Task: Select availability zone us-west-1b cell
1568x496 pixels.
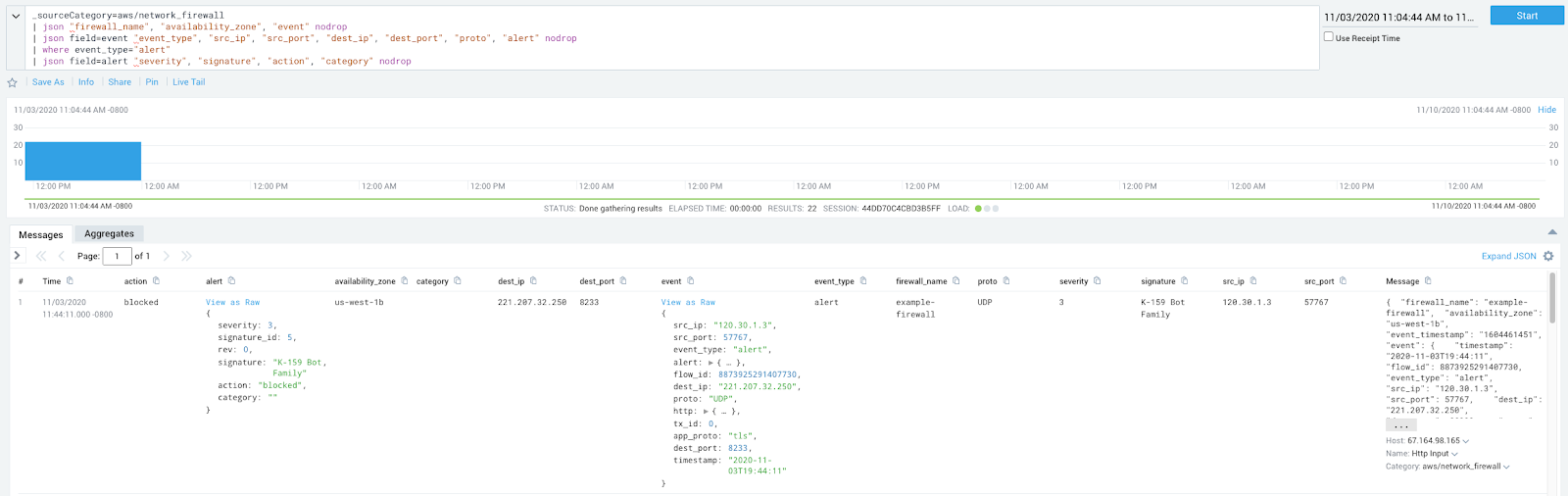Action: pos(359,303)
